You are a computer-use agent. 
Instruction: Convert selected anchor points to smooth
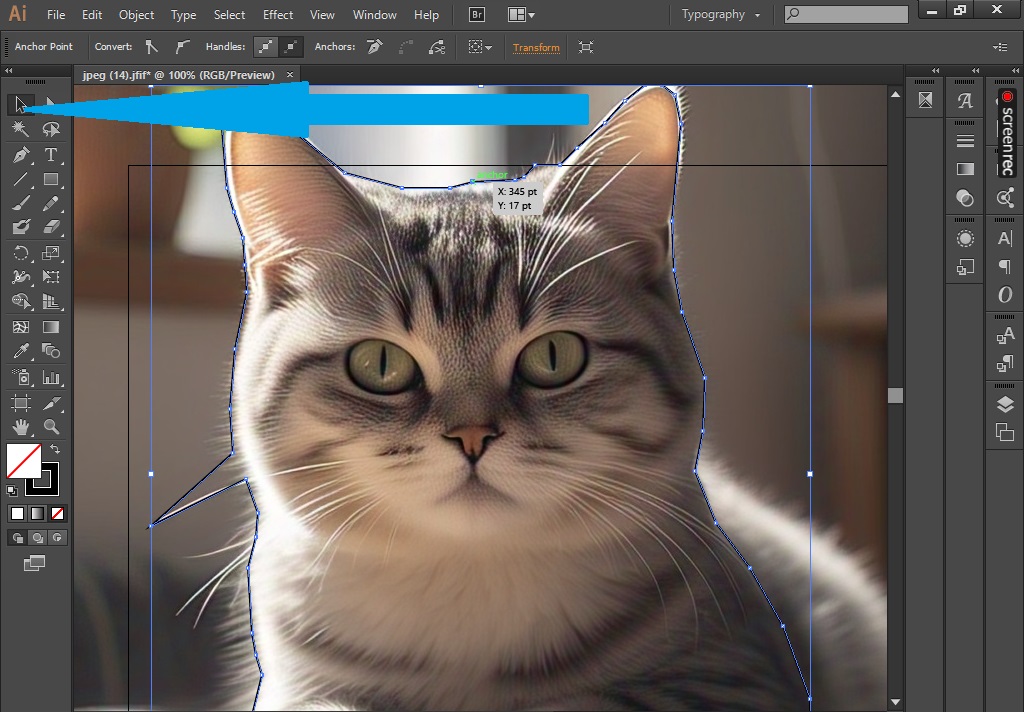coord(182,47)
